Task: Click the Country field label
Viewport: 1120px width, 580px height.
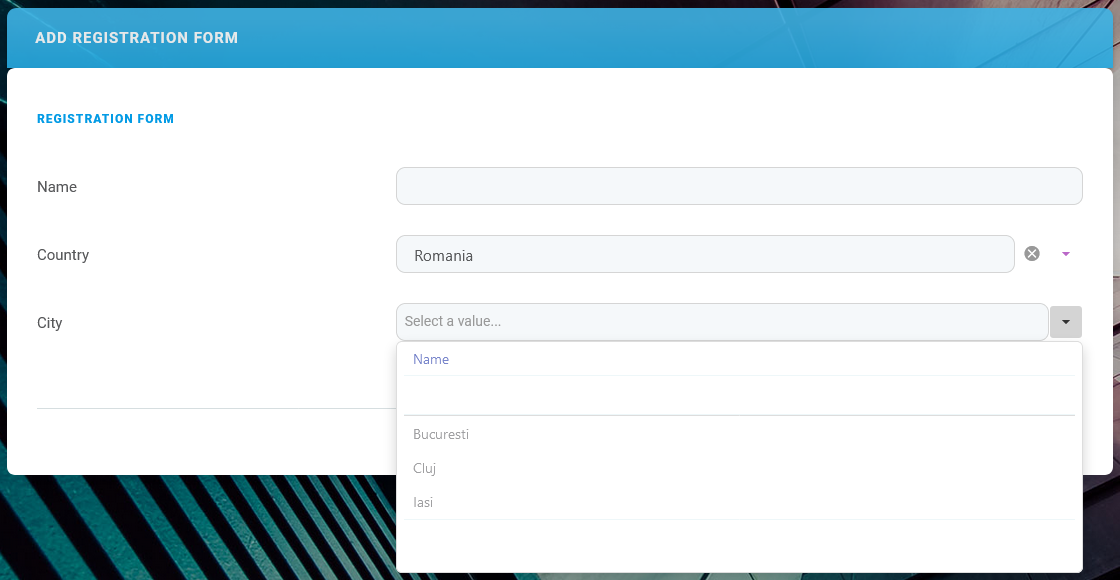Action: pos(63,255)
